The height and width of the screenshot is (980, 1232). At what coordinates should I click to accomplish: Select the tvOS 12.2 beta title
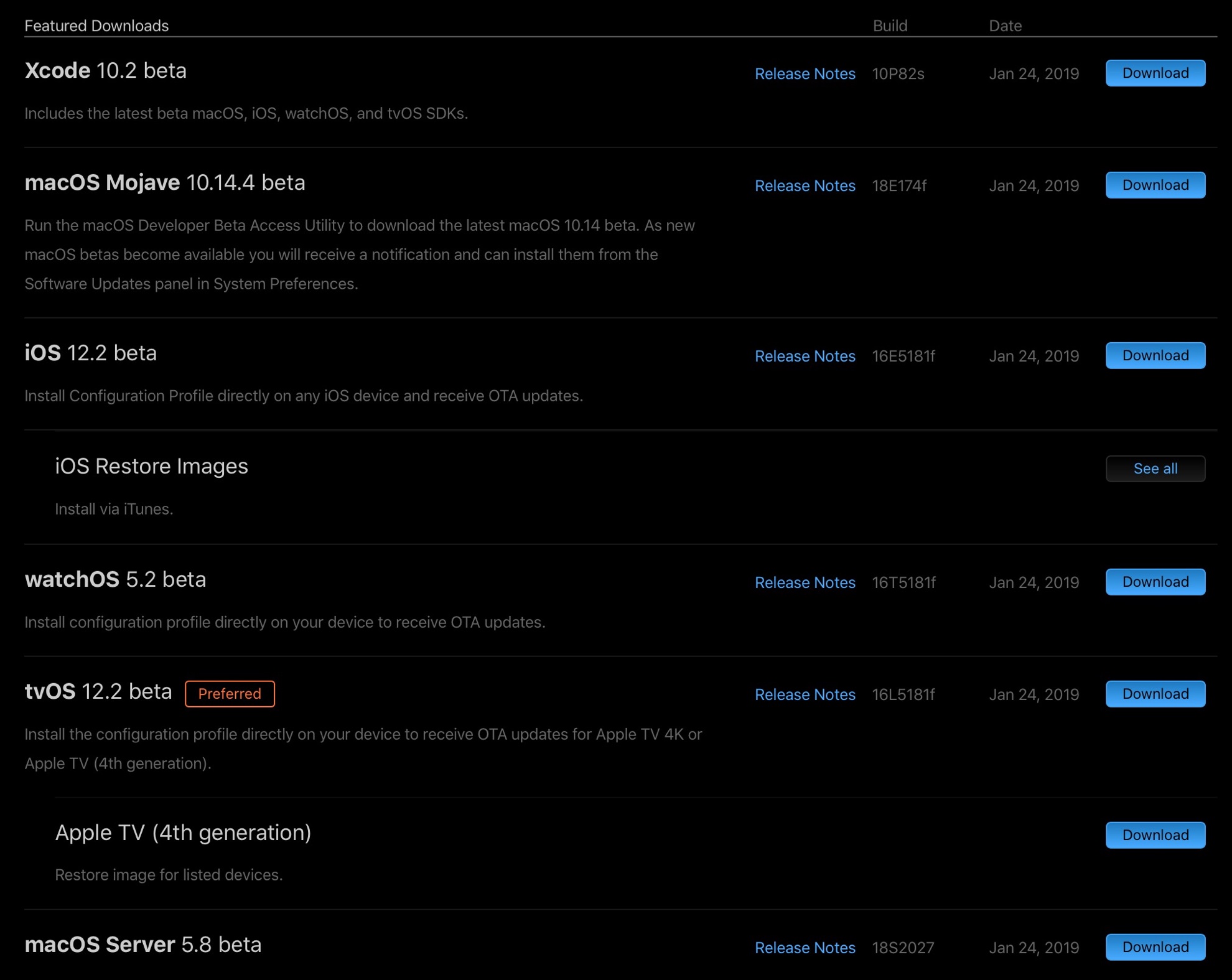[x=98, y=691]
